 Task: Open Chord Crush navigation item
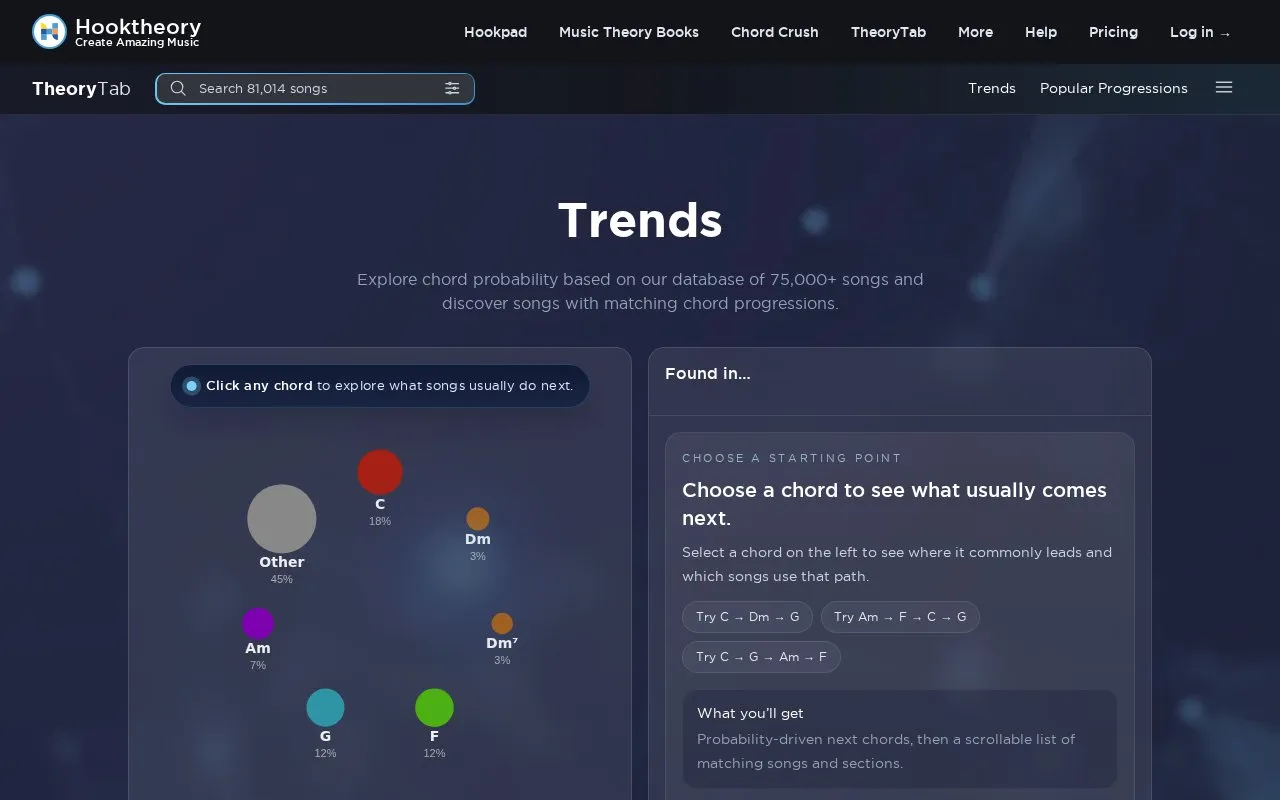point(775,32)
